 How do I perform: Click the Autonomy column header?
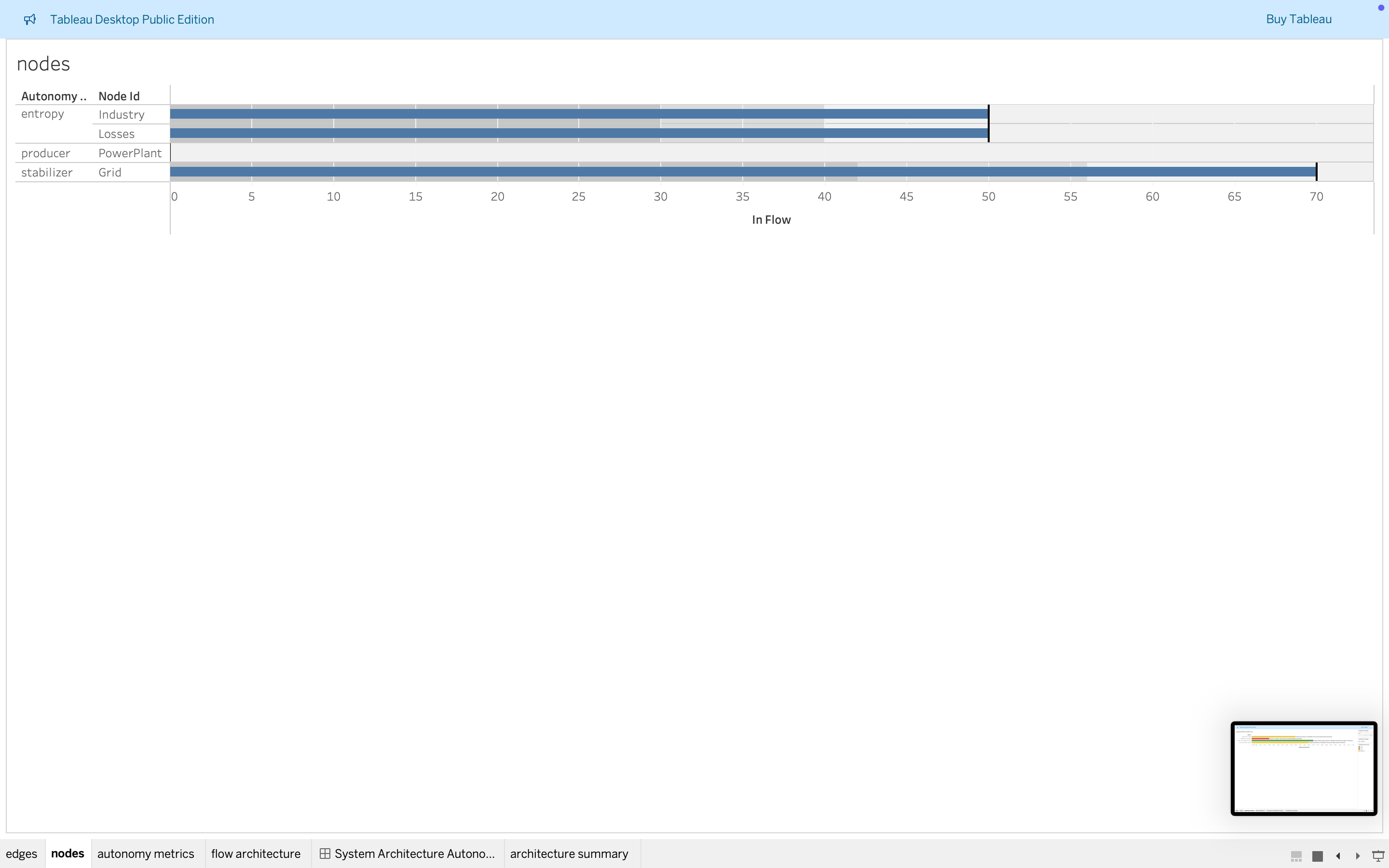coord(53,96)
